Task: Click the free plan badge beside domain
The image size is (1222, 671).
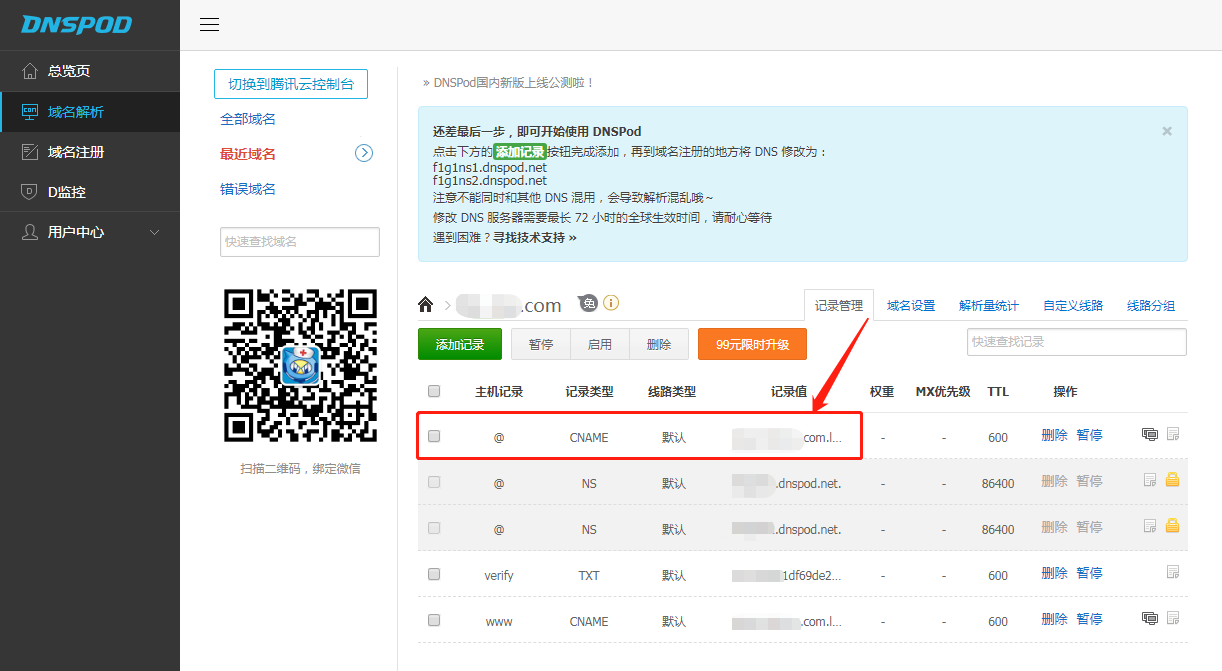Action: (588, 303)
